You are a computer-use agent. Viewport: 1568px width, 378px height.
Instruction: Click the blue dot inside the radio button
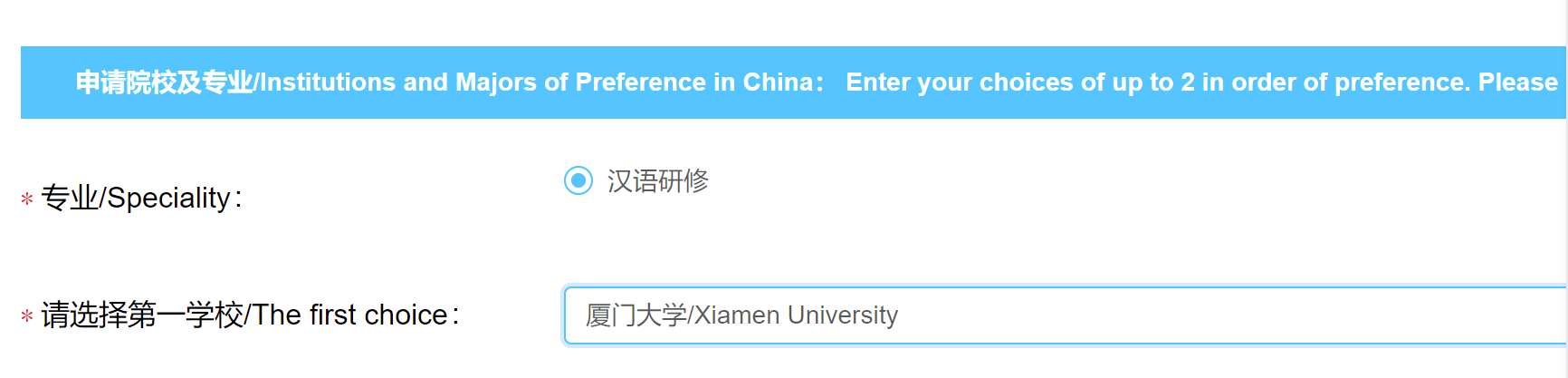coord(578,180)
